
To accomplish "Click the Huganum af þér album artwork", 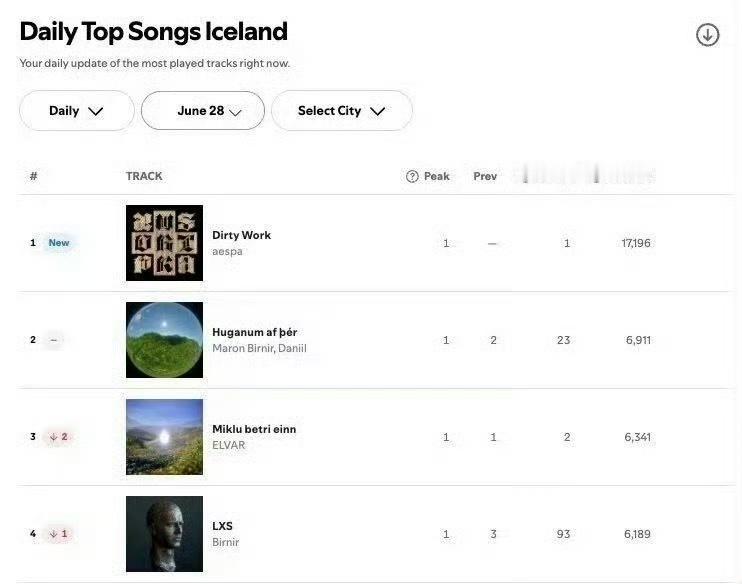I will point(164,340).
